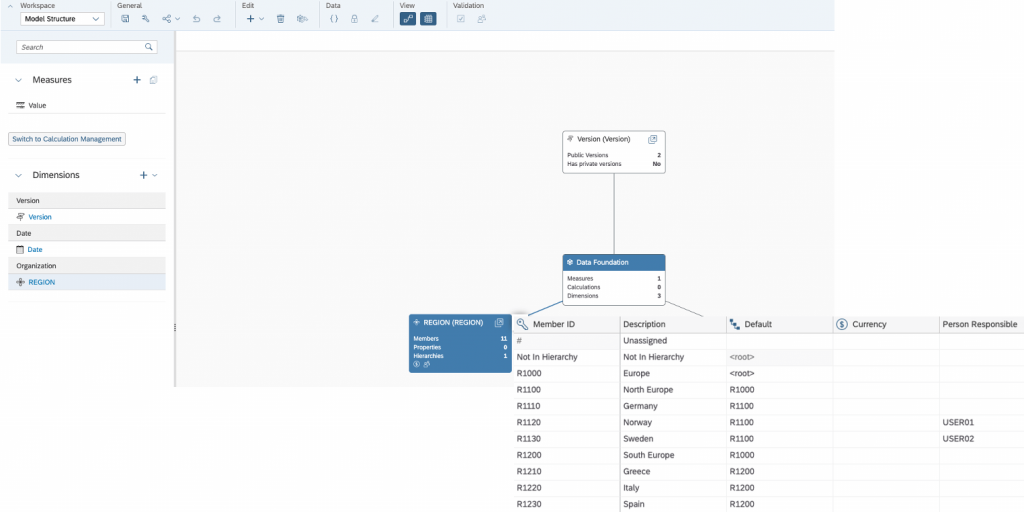Collapse the Measures section
The width and height of the screenshot is (1024, 512).
point(18,80)
